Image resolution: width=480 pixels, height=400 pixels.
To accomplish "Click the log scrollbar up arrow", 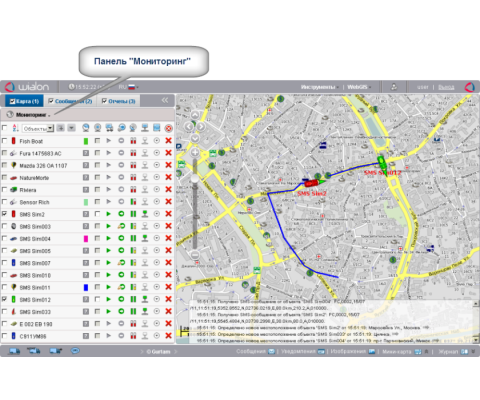I will [x=476, y=303].
